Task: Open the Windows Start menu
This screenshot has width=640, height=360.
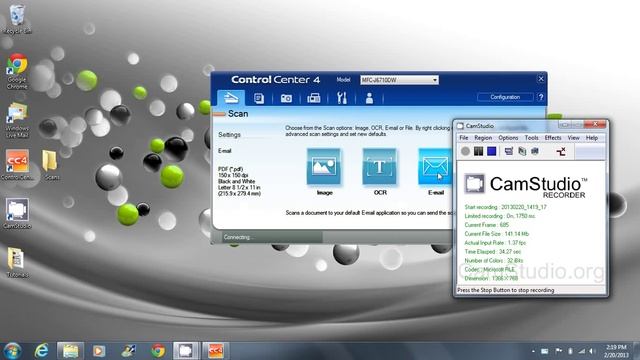Action: point(12,351)
